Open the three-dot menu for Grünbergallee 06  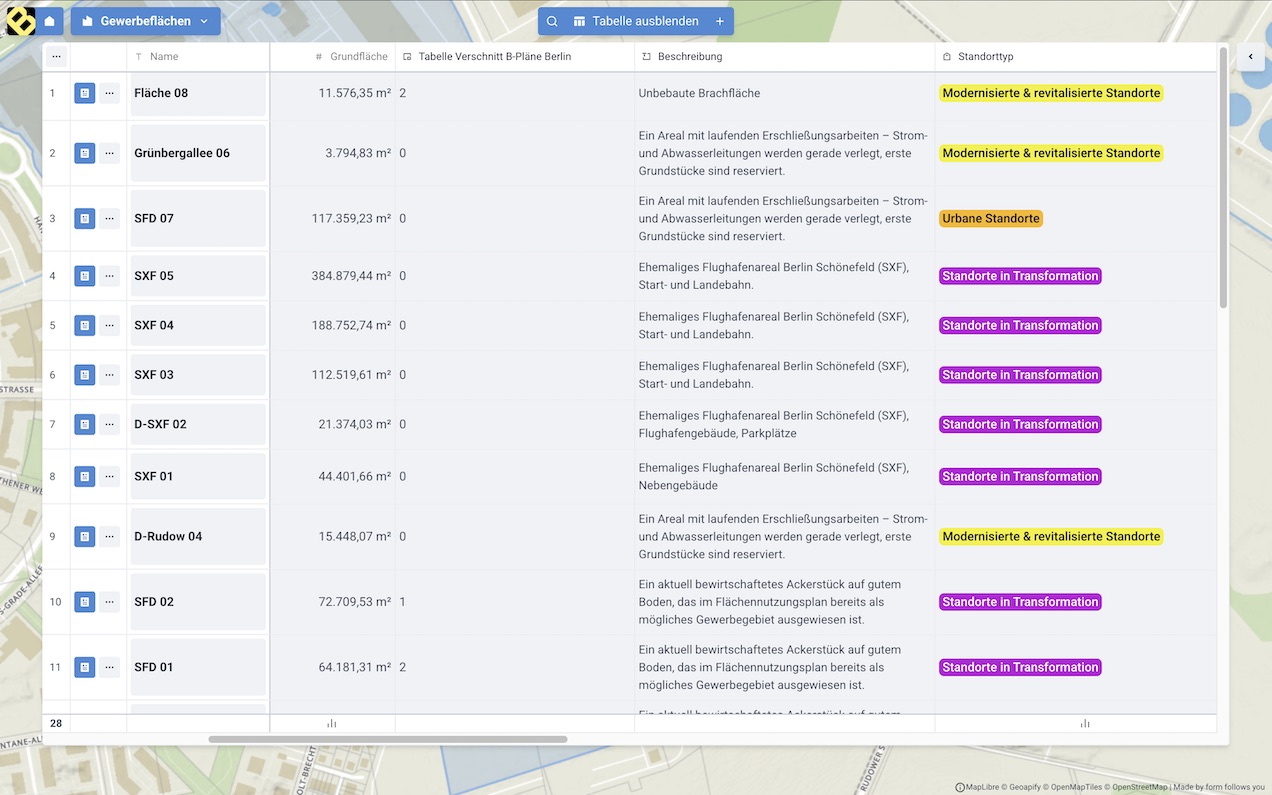point(109,153)
